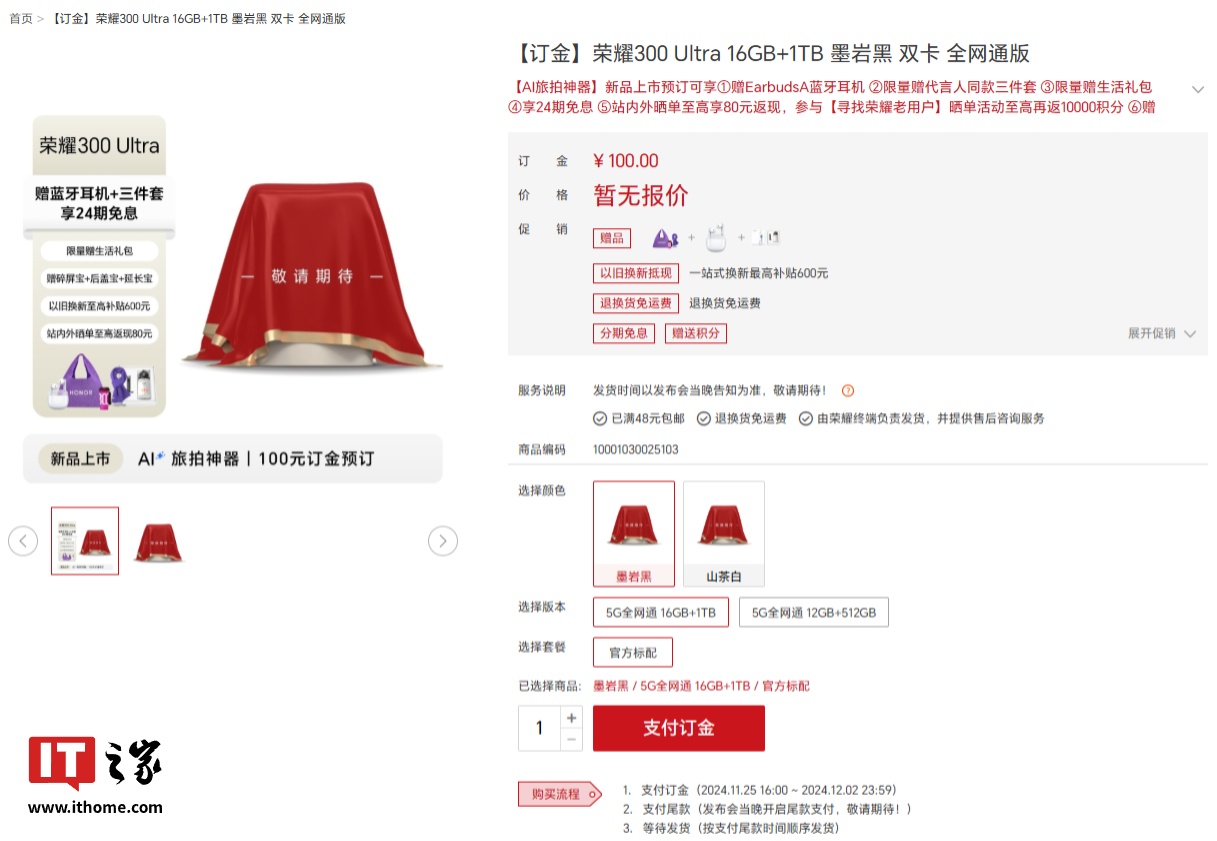Image resolution: width=1217 pixels, height=841 pixels.
Task: Select 官方标配 package option
Action: [633, 652]
